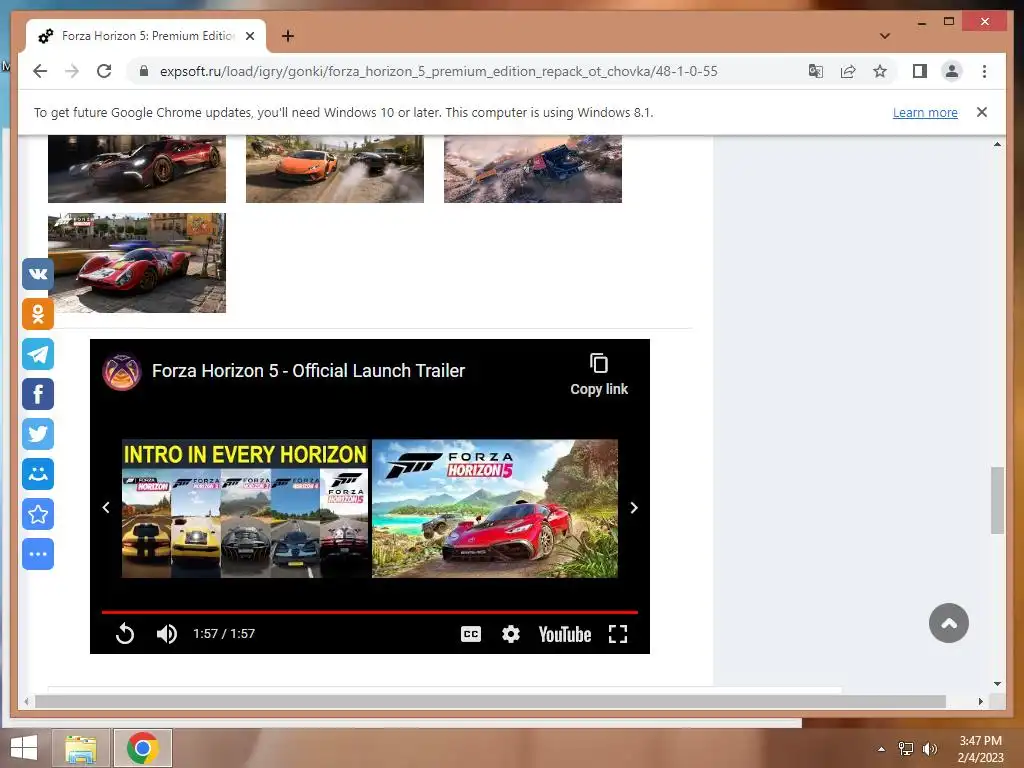Open the taskbar clock and date

pos(980,749)
